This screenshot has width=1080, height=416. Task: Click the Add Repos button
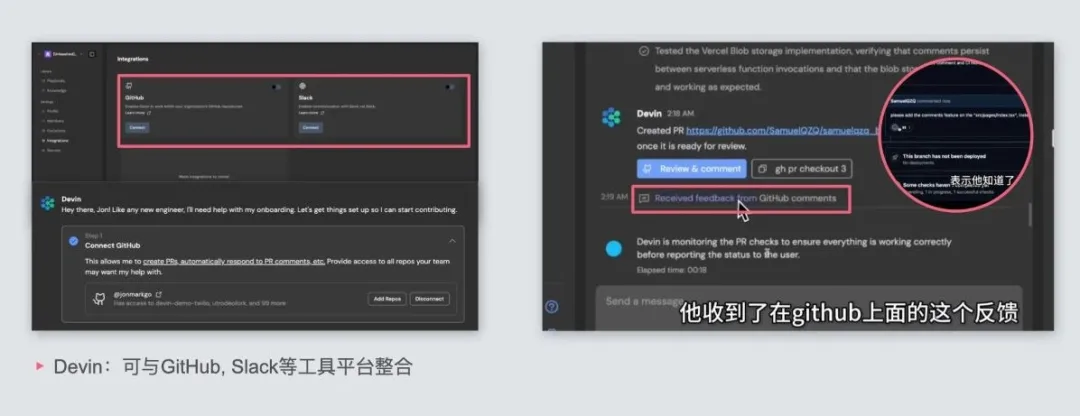387,299
